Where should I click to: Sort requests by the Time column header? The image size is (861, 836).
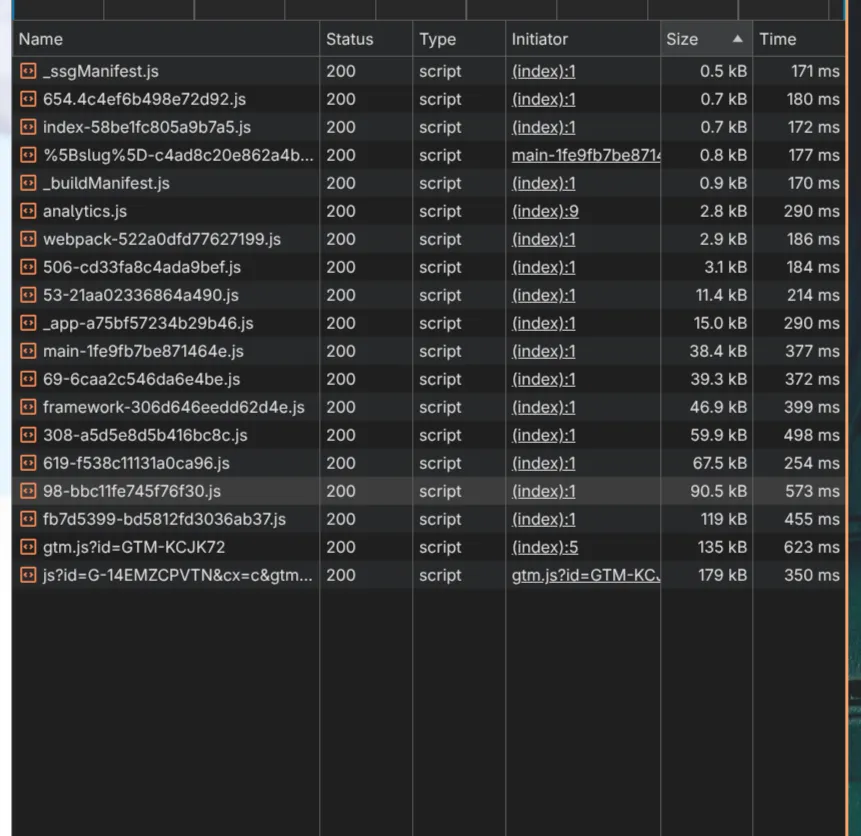pos(799,39)
